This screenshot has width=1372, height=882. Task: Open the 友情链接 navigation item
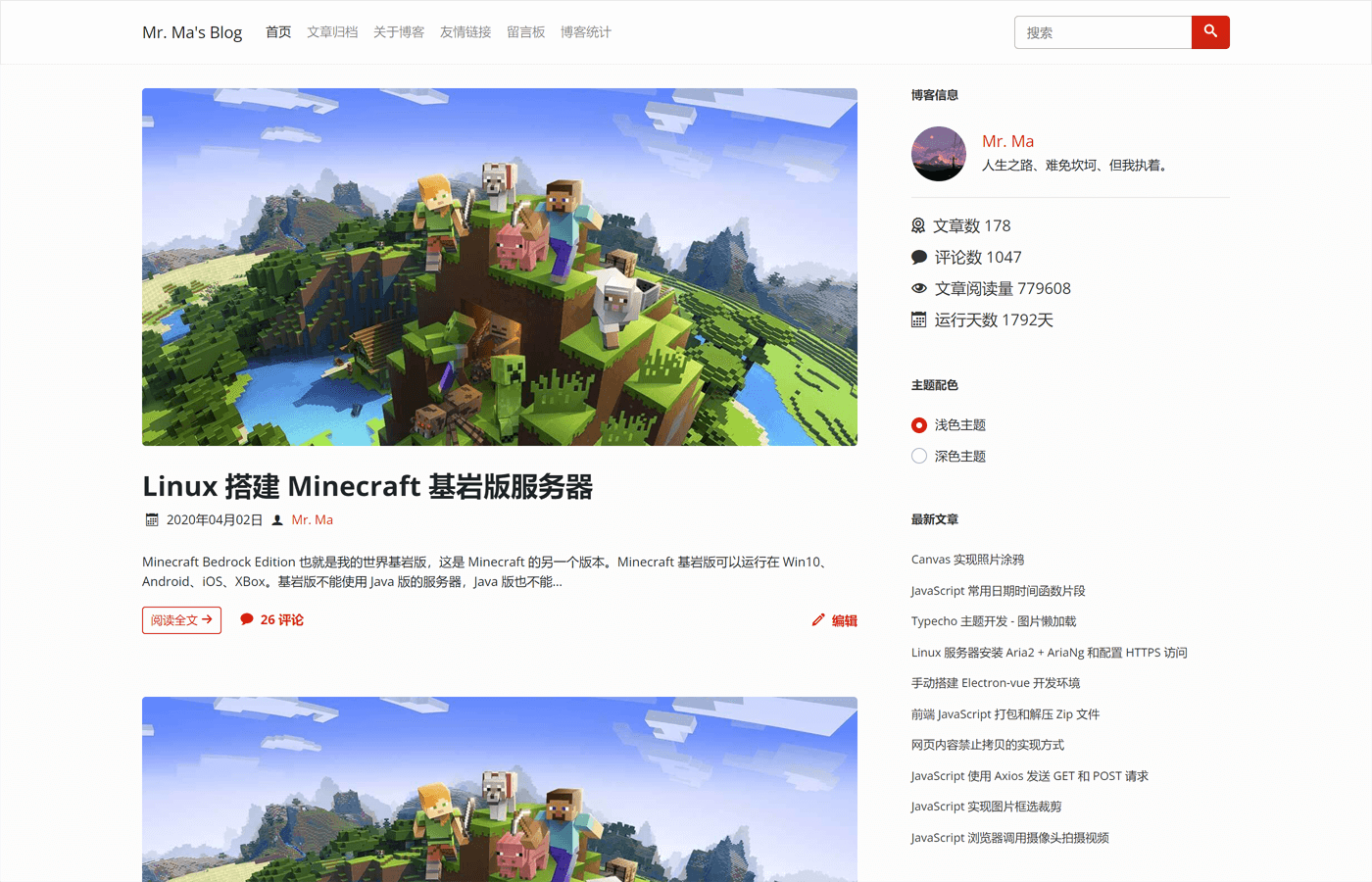(465, 32)
